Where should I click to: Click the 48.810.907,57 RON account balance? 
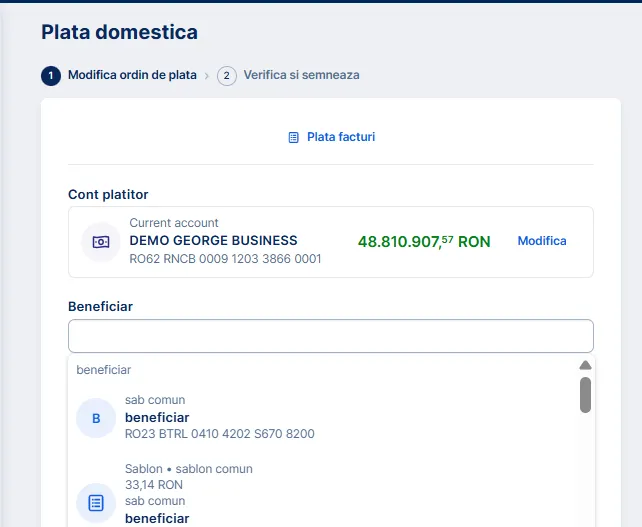pyautogui.click(x=424, y=242)
